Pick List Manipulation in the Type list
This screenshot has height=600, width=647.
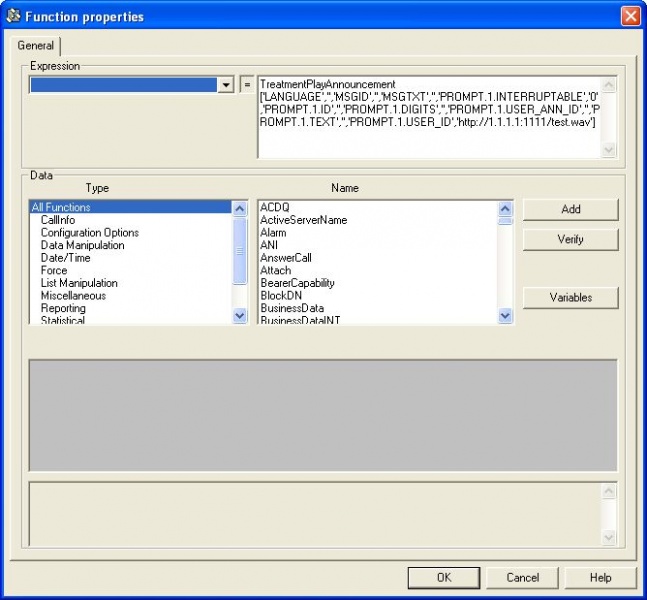point(78,283)
